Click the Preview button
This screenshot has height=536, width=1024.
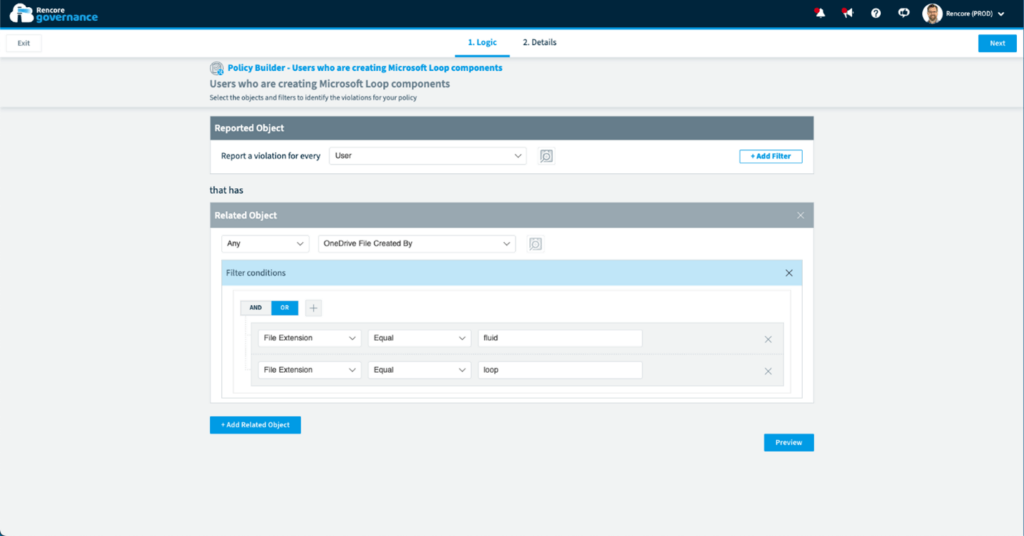[789, 443]
